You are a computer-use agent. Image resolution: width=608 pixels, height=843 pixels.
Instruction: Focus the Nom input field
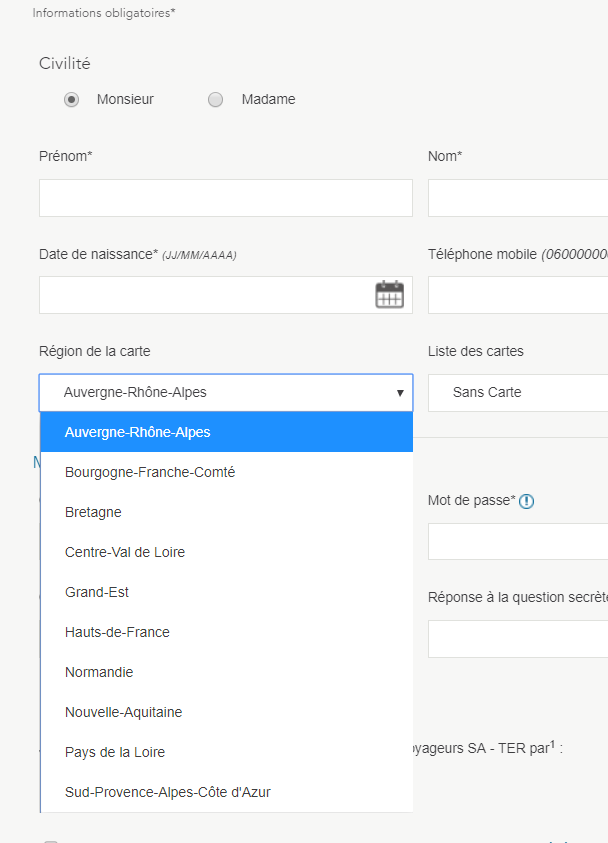click(x=518, y=198)
